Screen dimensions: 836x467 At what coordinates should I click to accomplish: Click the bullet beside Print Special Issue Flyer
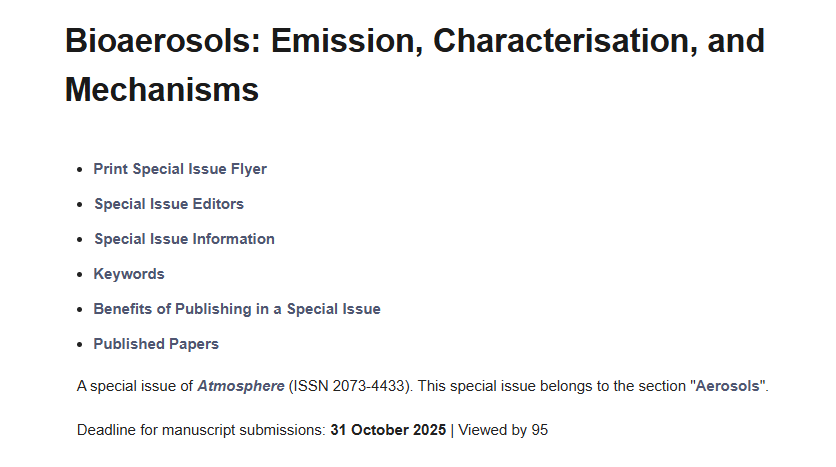click(x=80, y=170)
